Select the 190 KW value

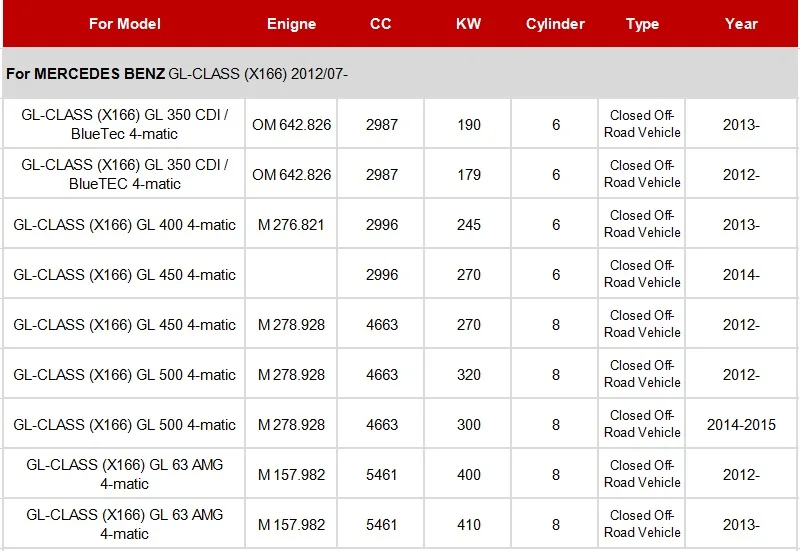(x=469, y=124)
